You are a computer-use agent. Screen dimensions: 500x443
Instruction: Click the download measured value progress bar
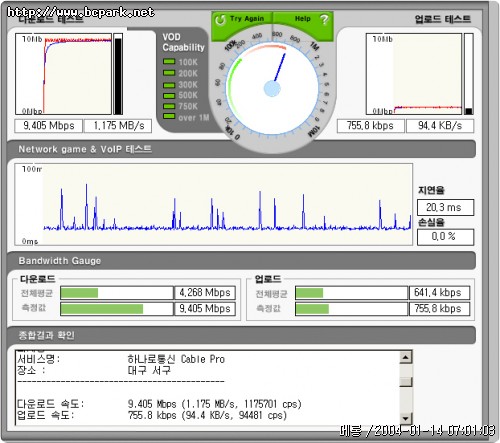(x=117, y=309)
